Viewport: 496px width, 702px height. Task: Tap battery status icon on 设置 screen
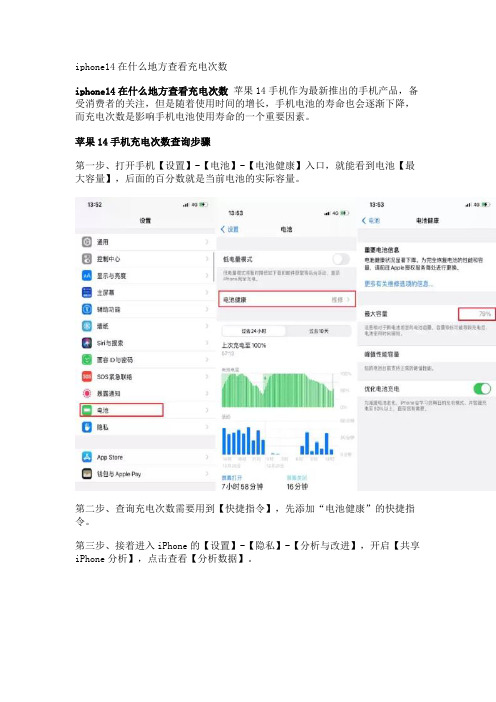204,205
